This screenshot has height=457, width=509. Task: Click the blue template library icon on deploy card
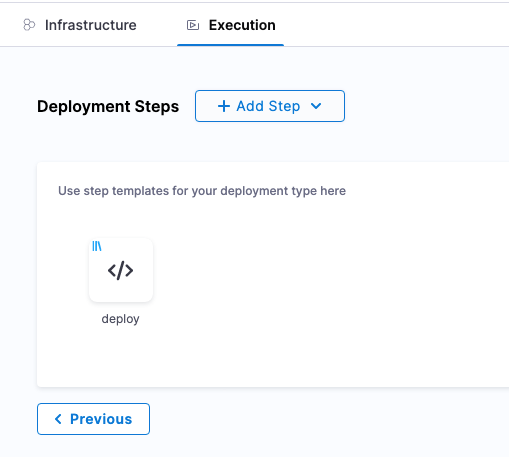click(x=97, y=246)
